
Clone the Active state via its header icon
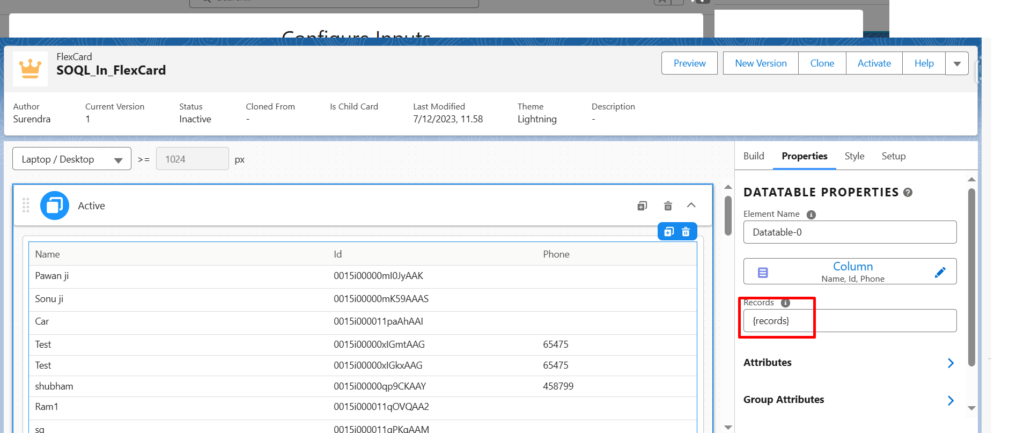coord(642,206)
